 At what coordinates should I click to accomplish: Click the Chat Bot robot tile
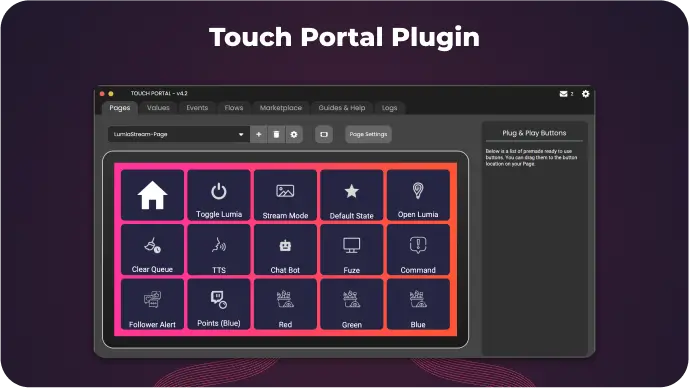tap(285, 250)
